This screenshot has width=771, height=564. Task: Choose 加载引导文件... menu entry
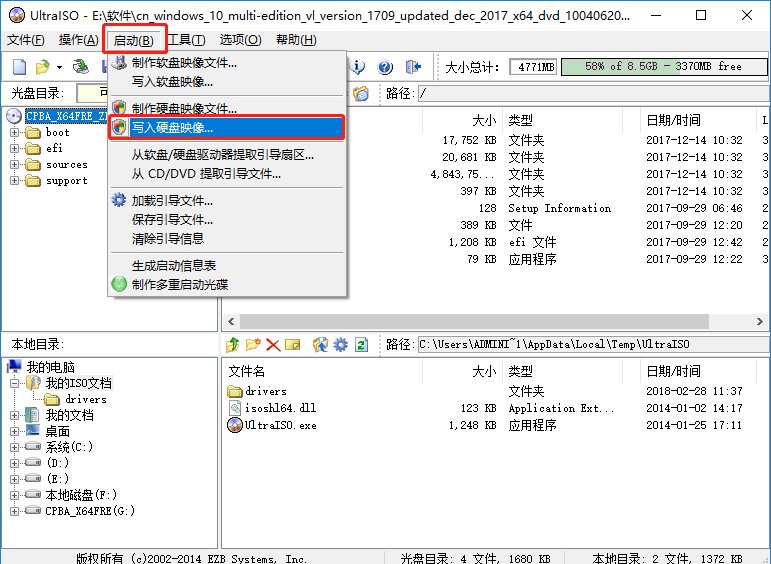tap(227, 201)
